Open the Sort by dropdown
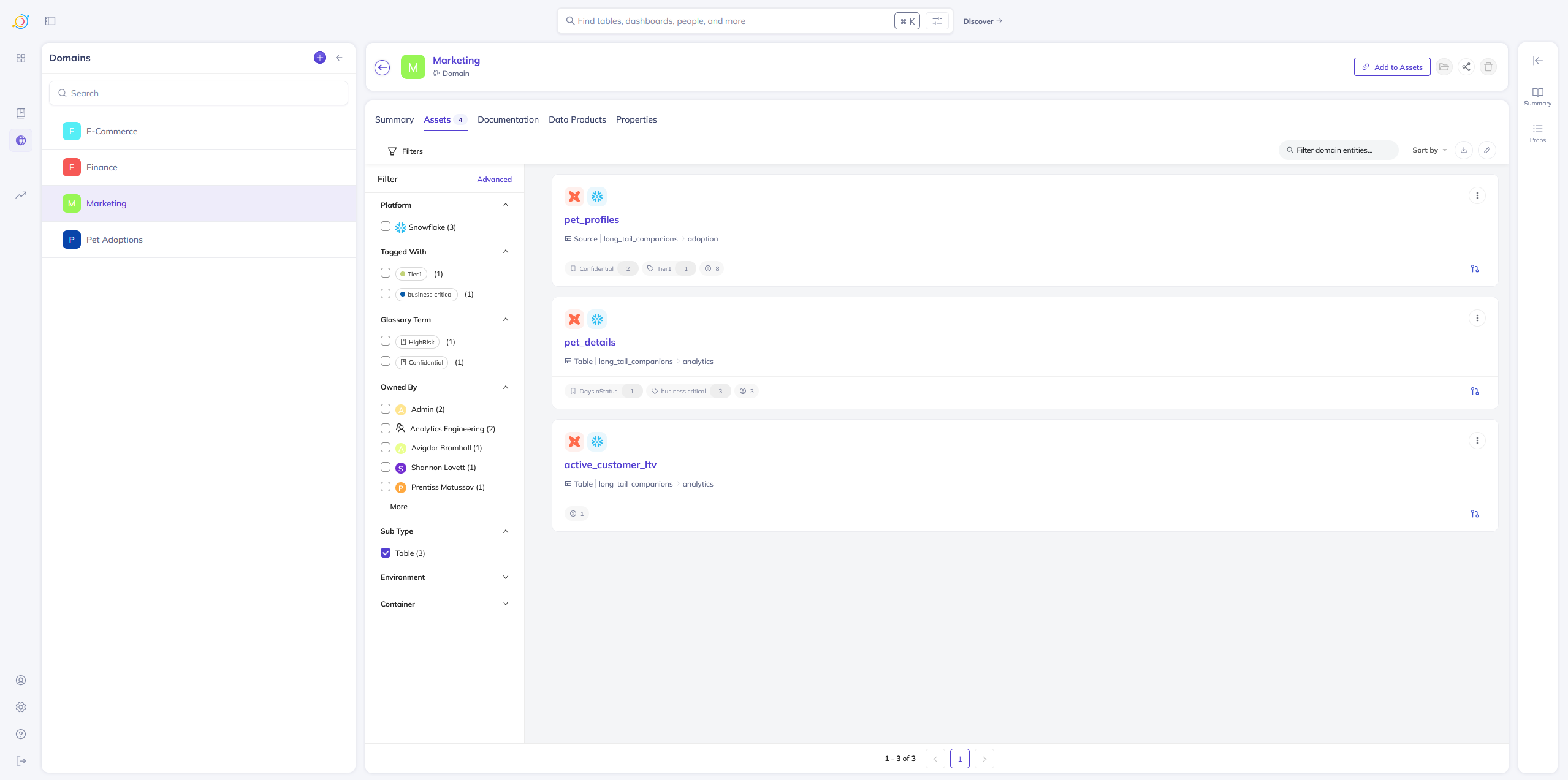 pos(1429,150)
